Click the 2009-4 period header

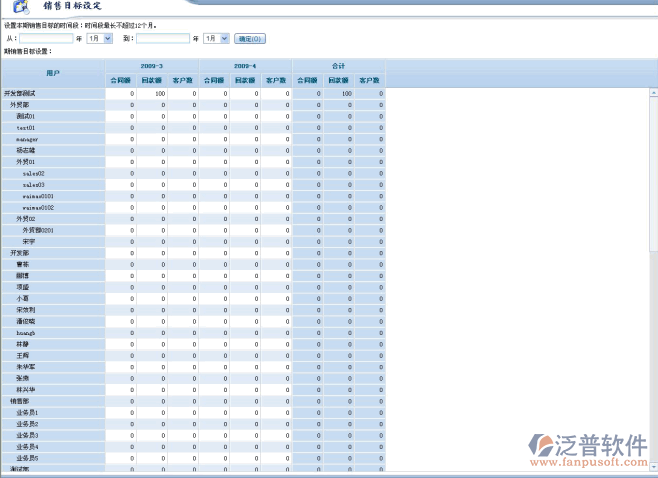(245, 66)
